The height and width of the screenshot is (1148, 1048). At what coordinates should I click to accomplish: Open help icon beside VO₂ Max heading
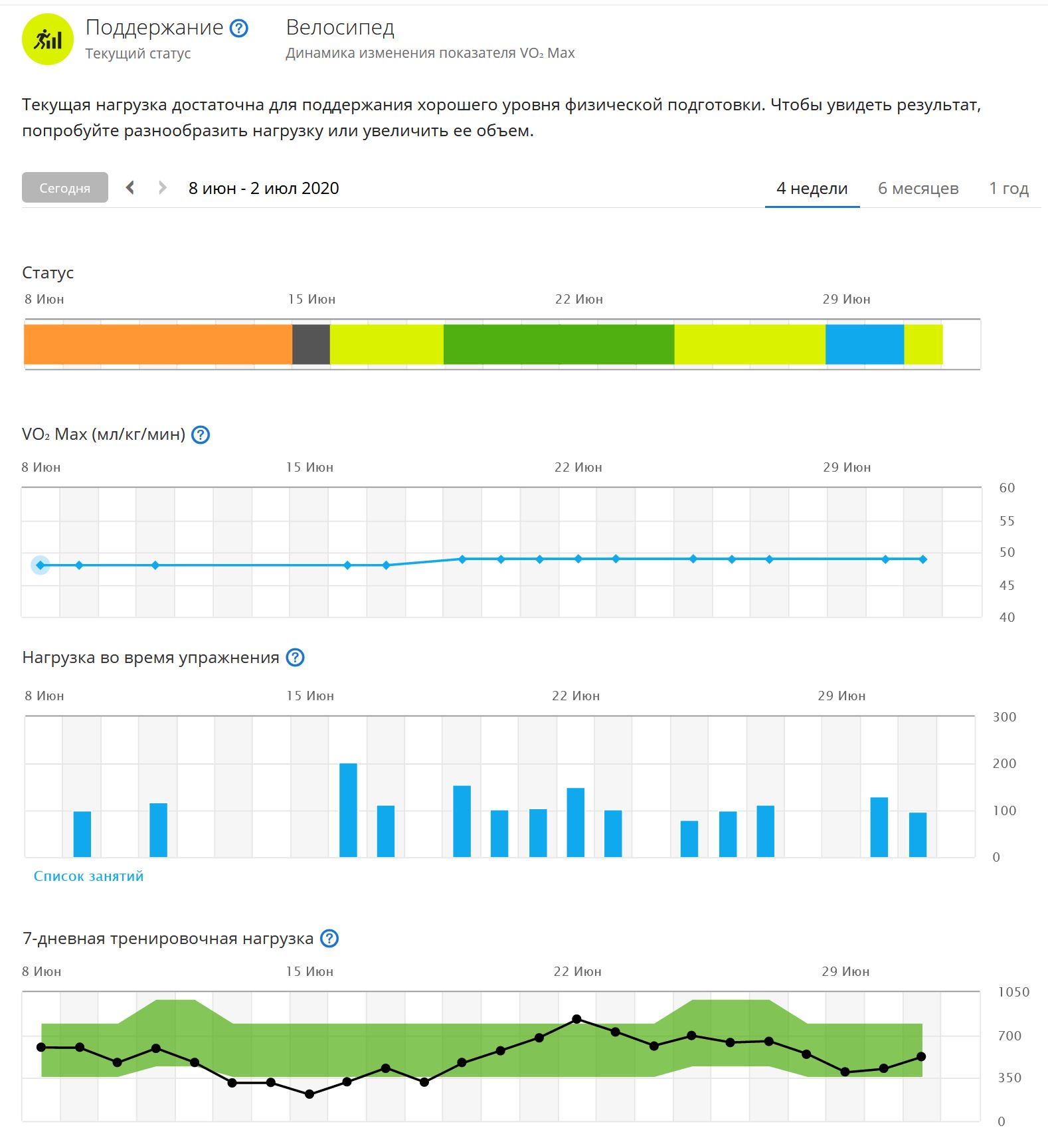201,435
